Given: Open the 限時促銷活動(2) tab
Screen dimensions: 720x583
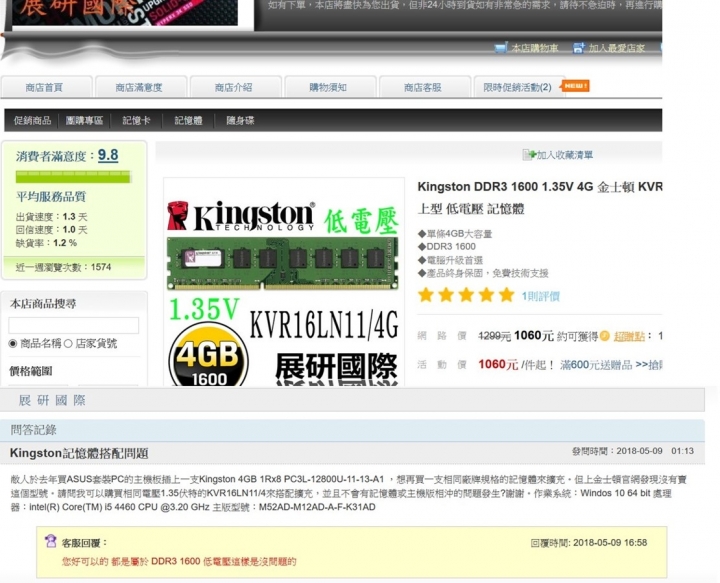Looking at the screenshot, I should [x=519, y=87].
